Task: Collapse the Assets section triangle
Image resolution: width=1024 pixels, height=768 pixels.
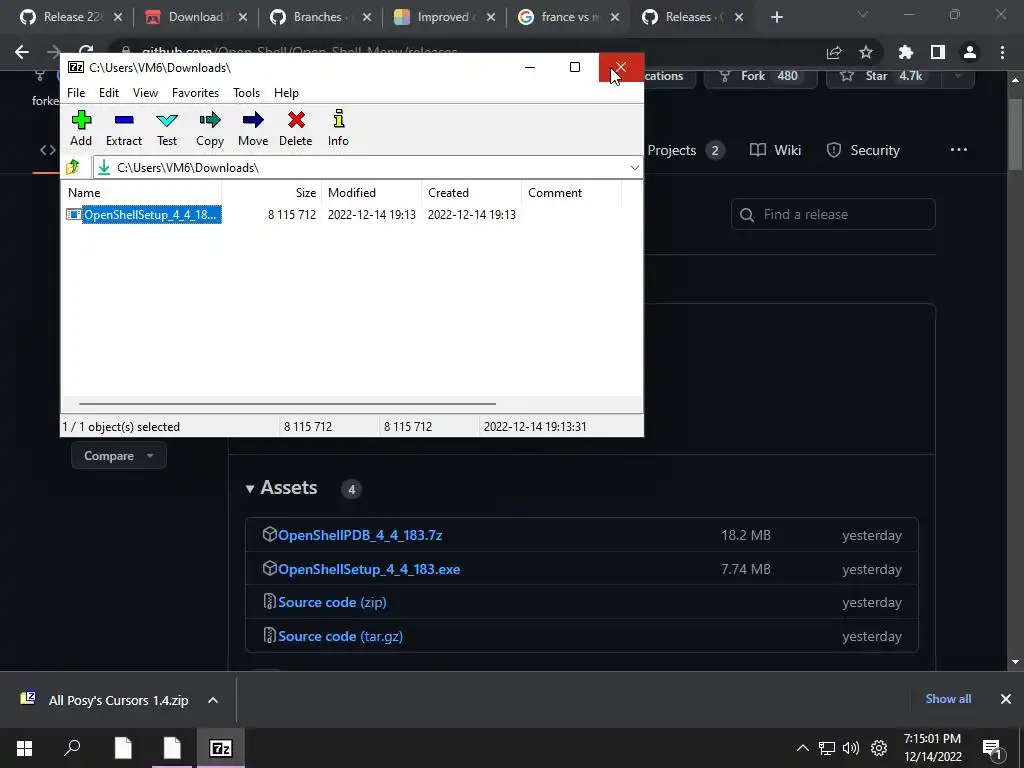Action: coord(249,488)
